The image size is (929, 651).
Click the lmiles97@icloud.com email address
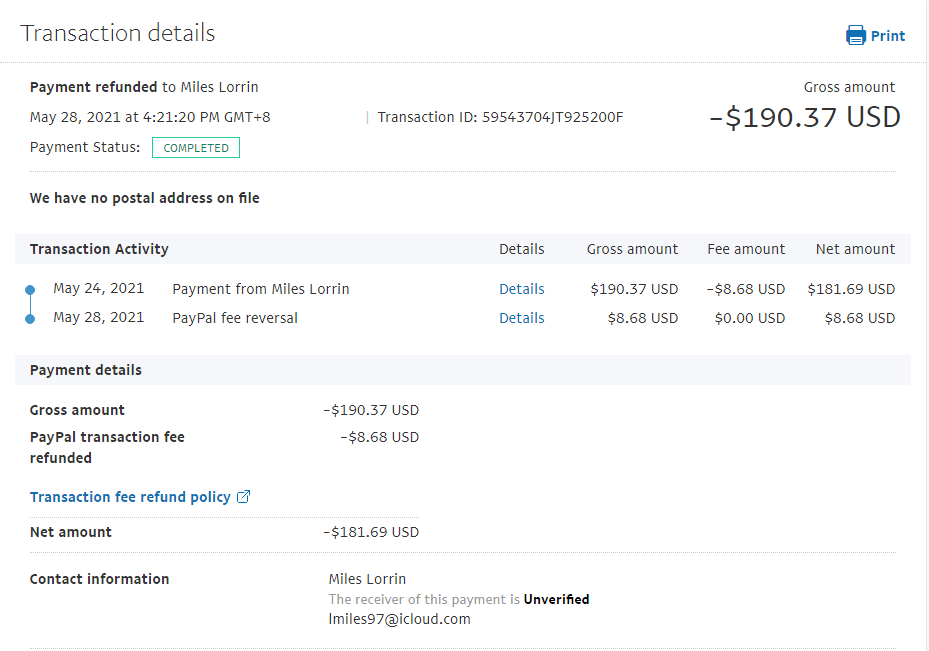click(x=399, y=619)
